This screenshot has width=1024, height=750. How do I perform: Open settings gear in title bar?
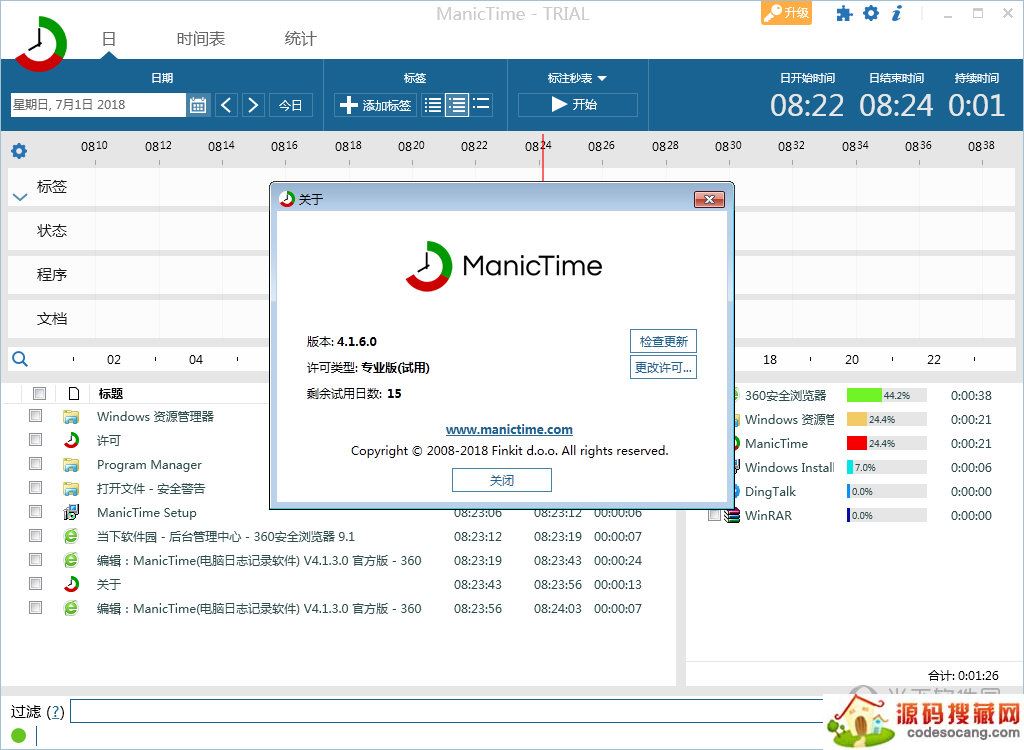click(871, 14)
